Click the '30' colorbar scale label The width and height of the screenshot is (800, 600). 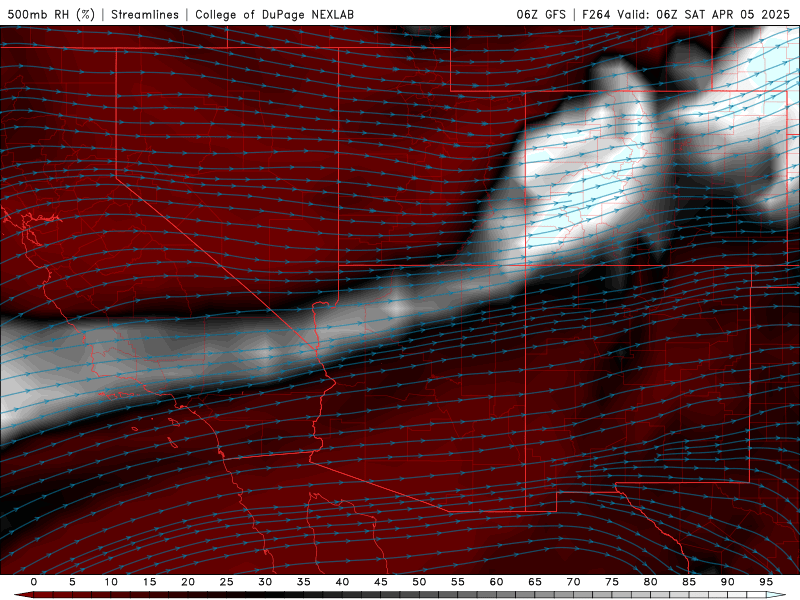click(x=265, y=582)
